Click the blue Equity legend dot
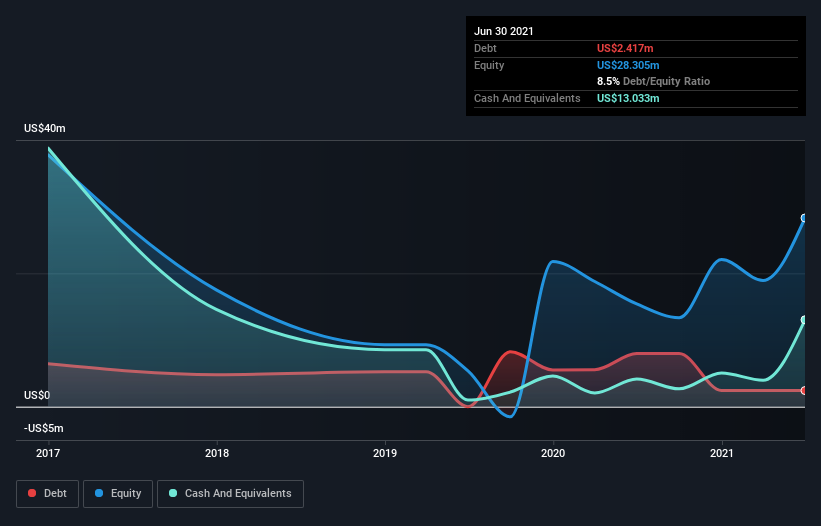 click(99, 493)
